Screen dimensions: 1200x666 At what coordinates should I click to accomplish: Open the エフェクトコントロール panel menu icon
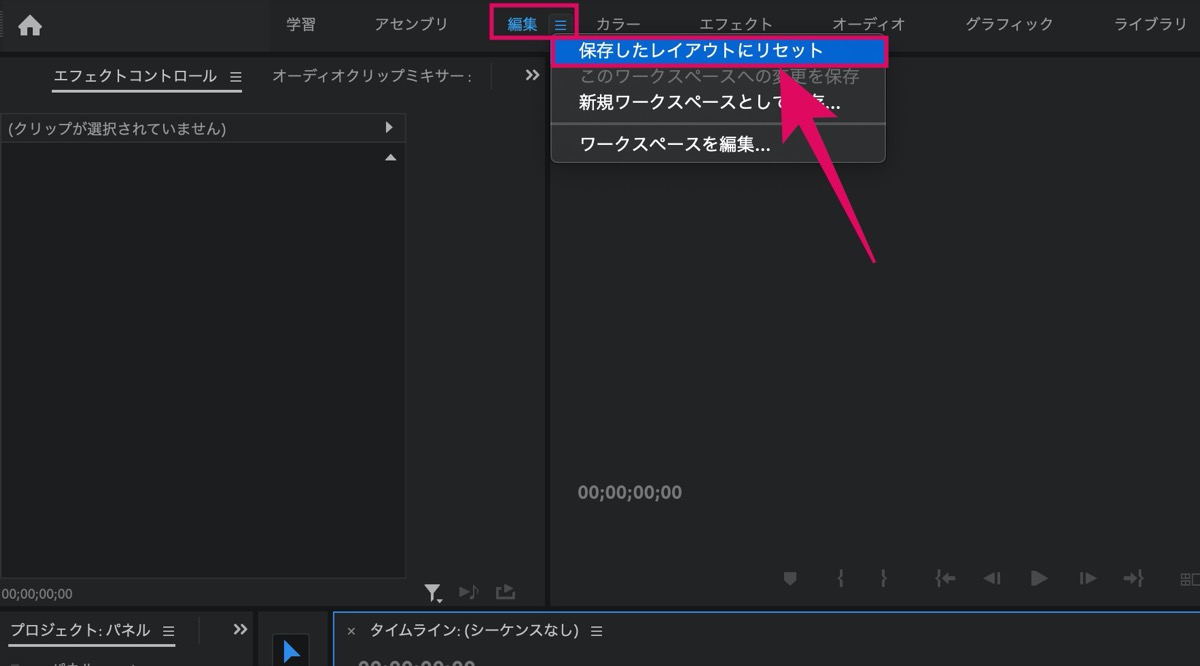tap(236, 77)
